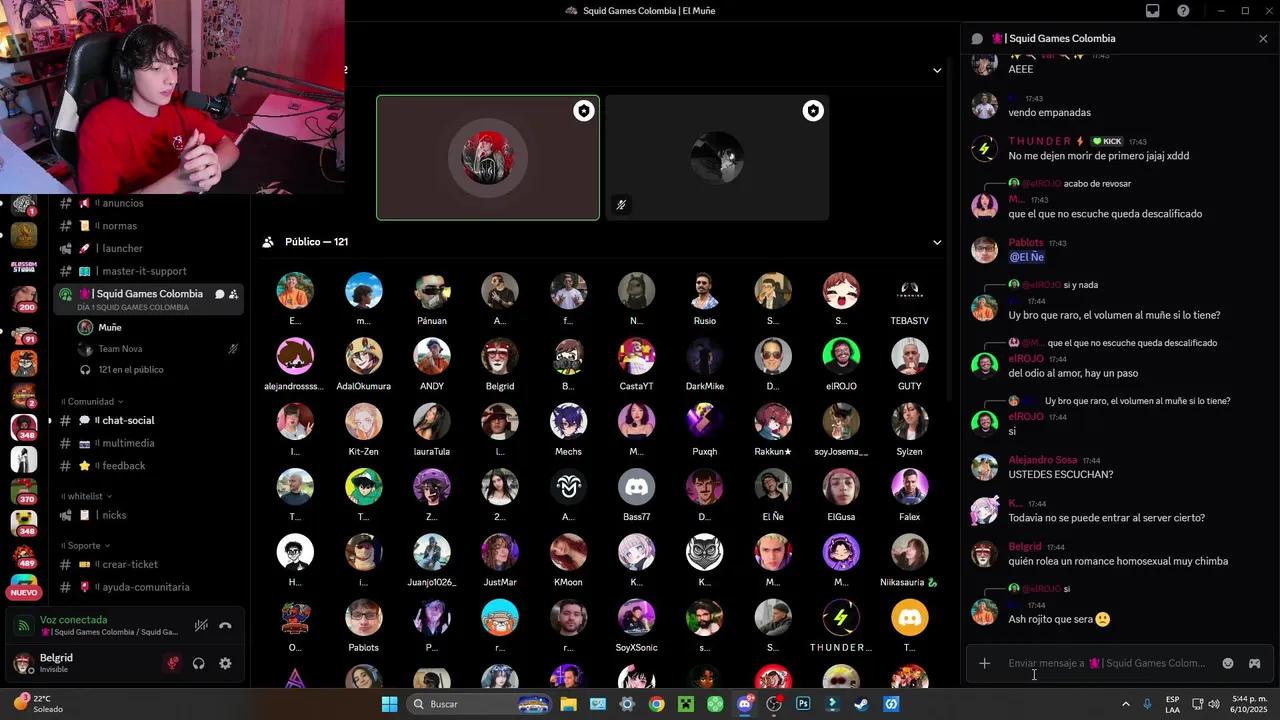Open audience member THUNDER's avatar
The height and width of the screenshot is (720, 1280).
[x=841, y=618]
